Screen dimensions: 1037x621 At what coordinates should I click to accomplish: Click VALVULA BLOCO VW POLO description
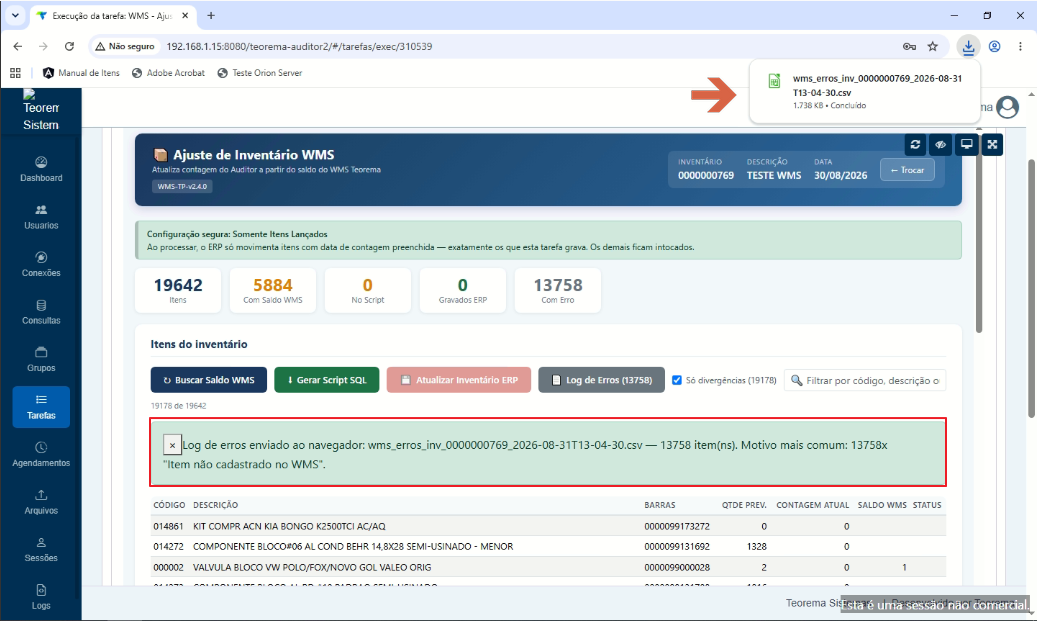pos(312,567)
